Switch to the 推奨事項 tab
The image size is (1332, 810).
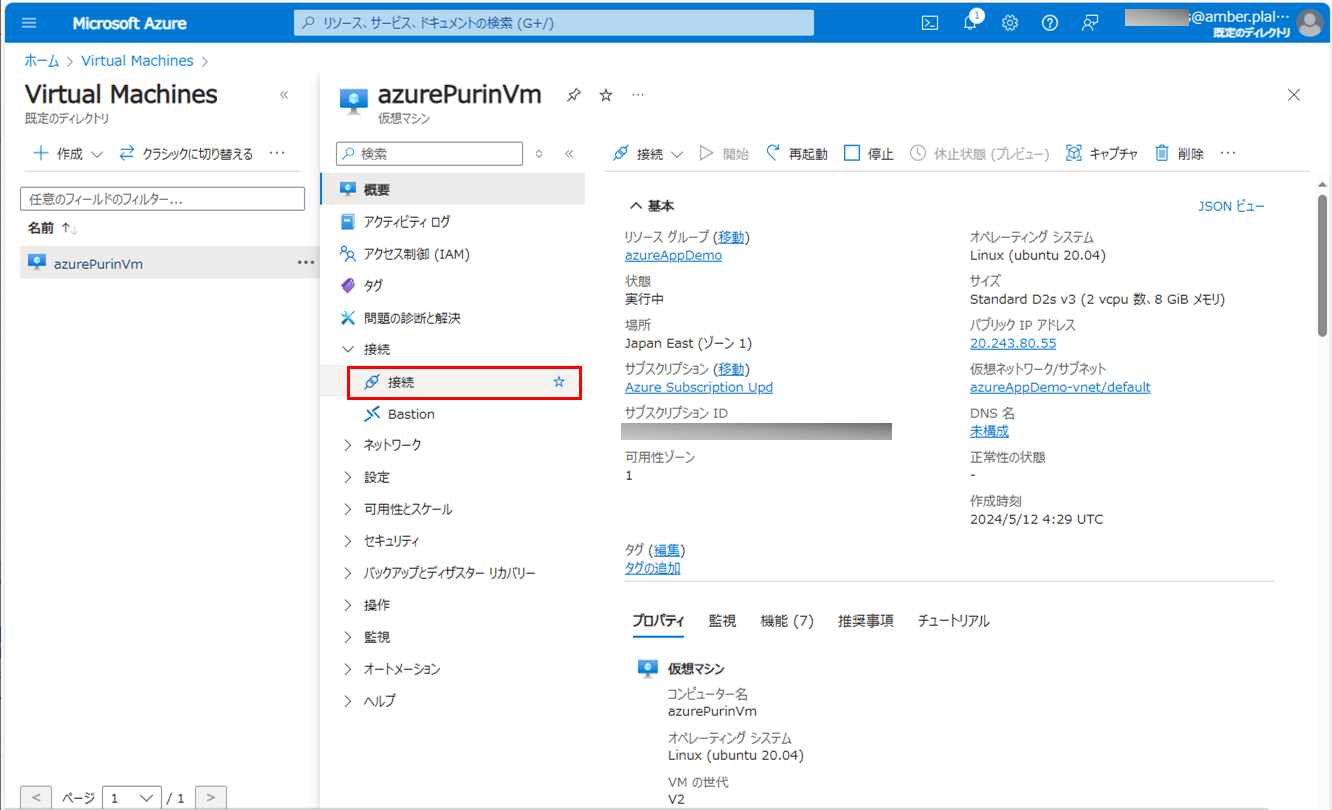[866, 621]
